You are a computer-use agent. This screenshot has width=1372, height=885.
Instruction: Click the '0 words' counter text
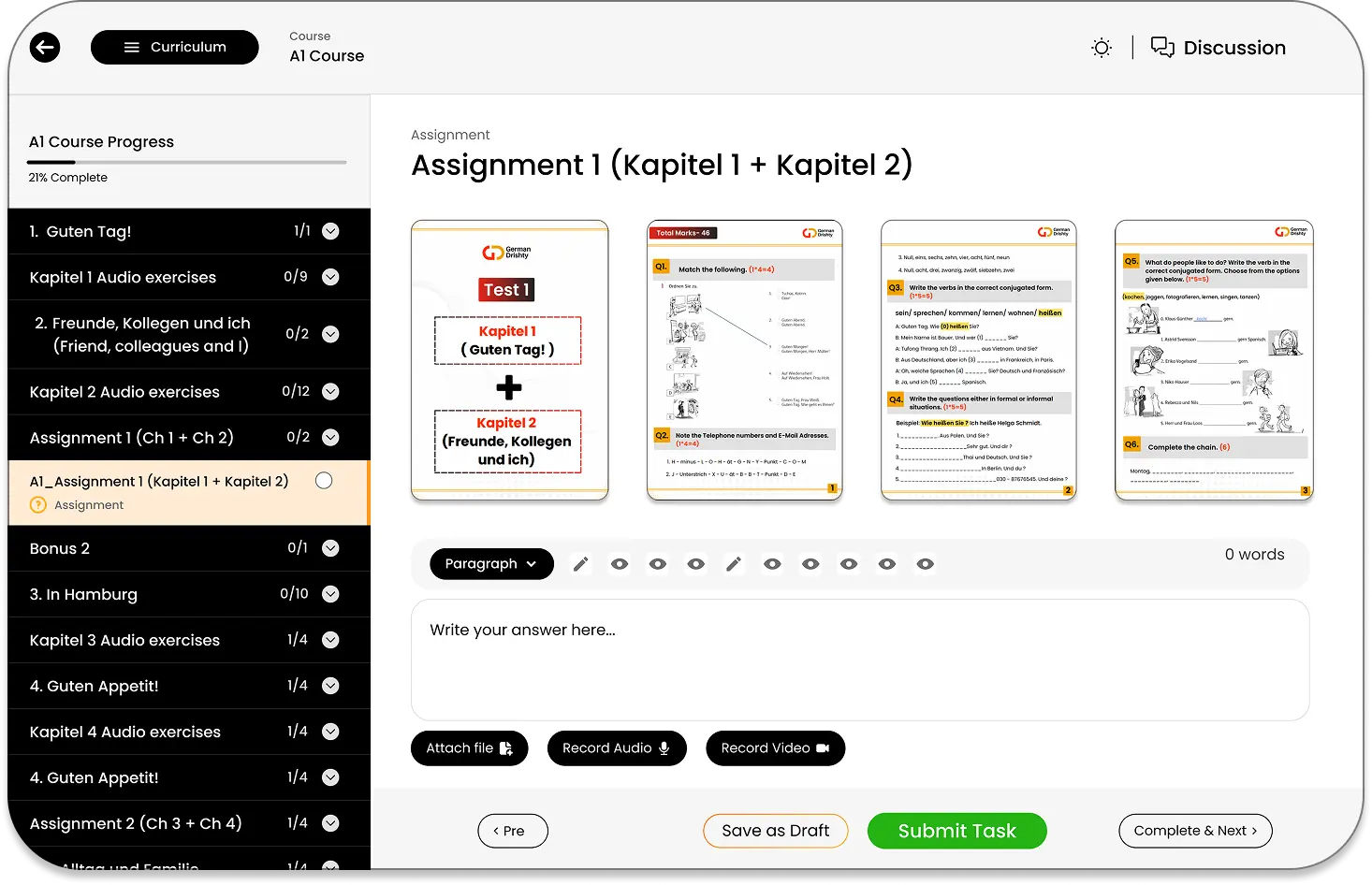pyautogui.click(x=1254, y=555)
